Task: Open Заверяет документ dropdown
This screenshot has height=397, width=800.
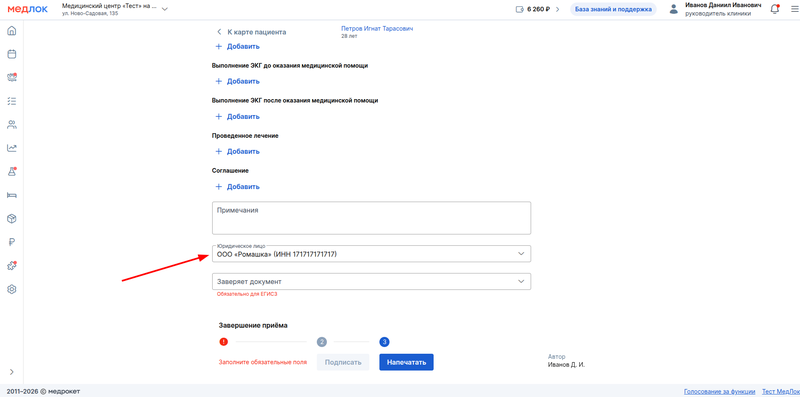Action: click(371, 281)
